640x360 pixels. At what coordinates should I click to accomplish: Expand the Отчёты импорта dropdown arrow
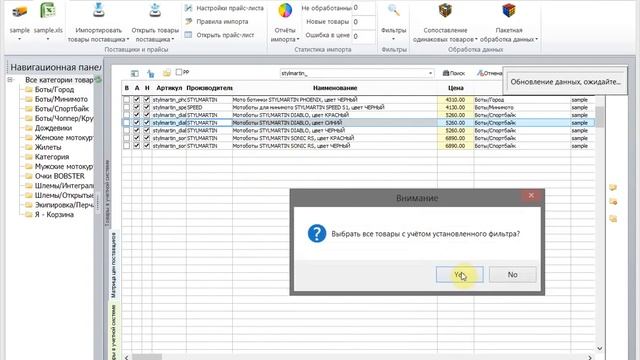(x=298, y=40)
